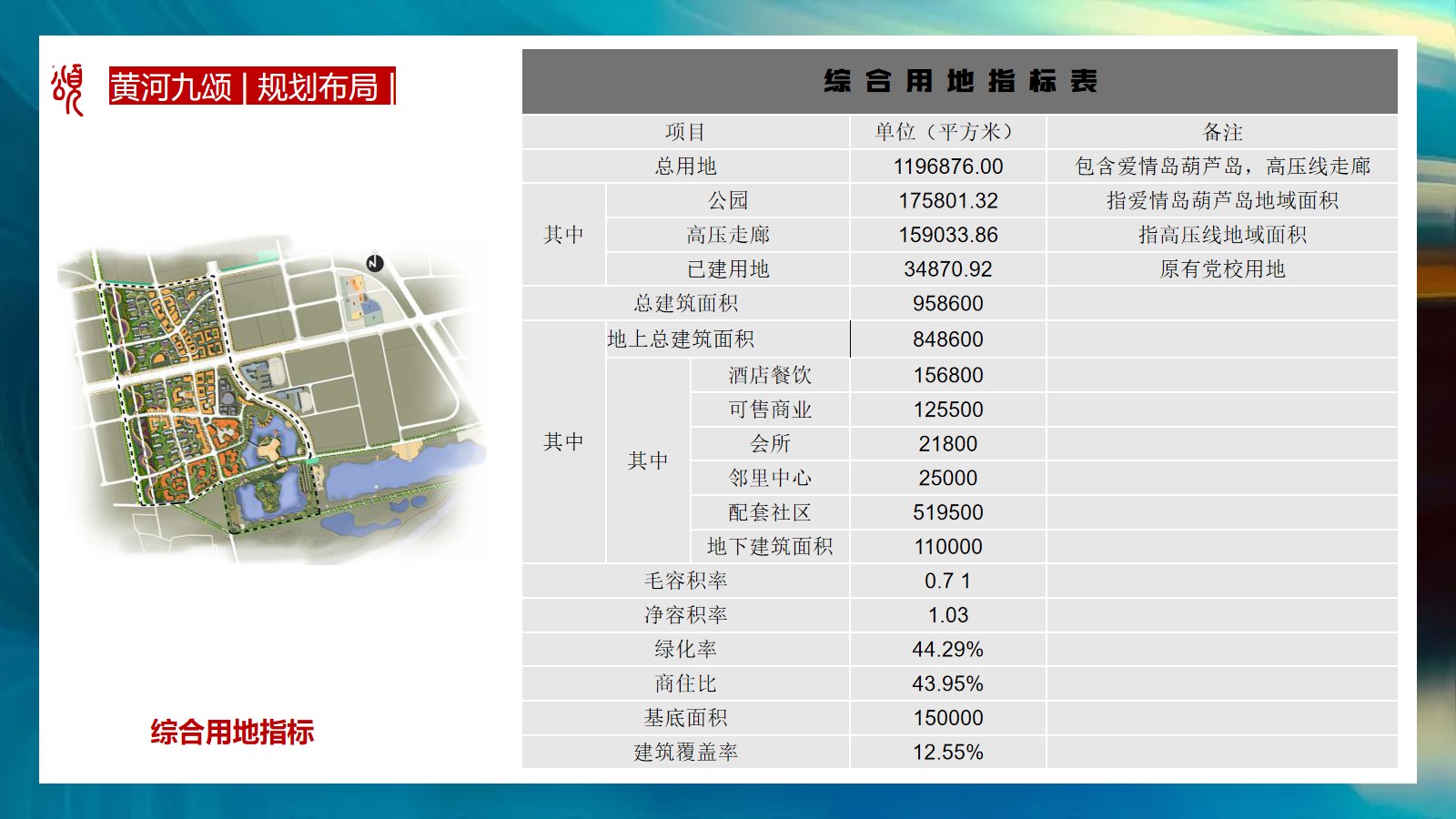
Task: Click the red seal logo icon
Action: click(67, 89)
